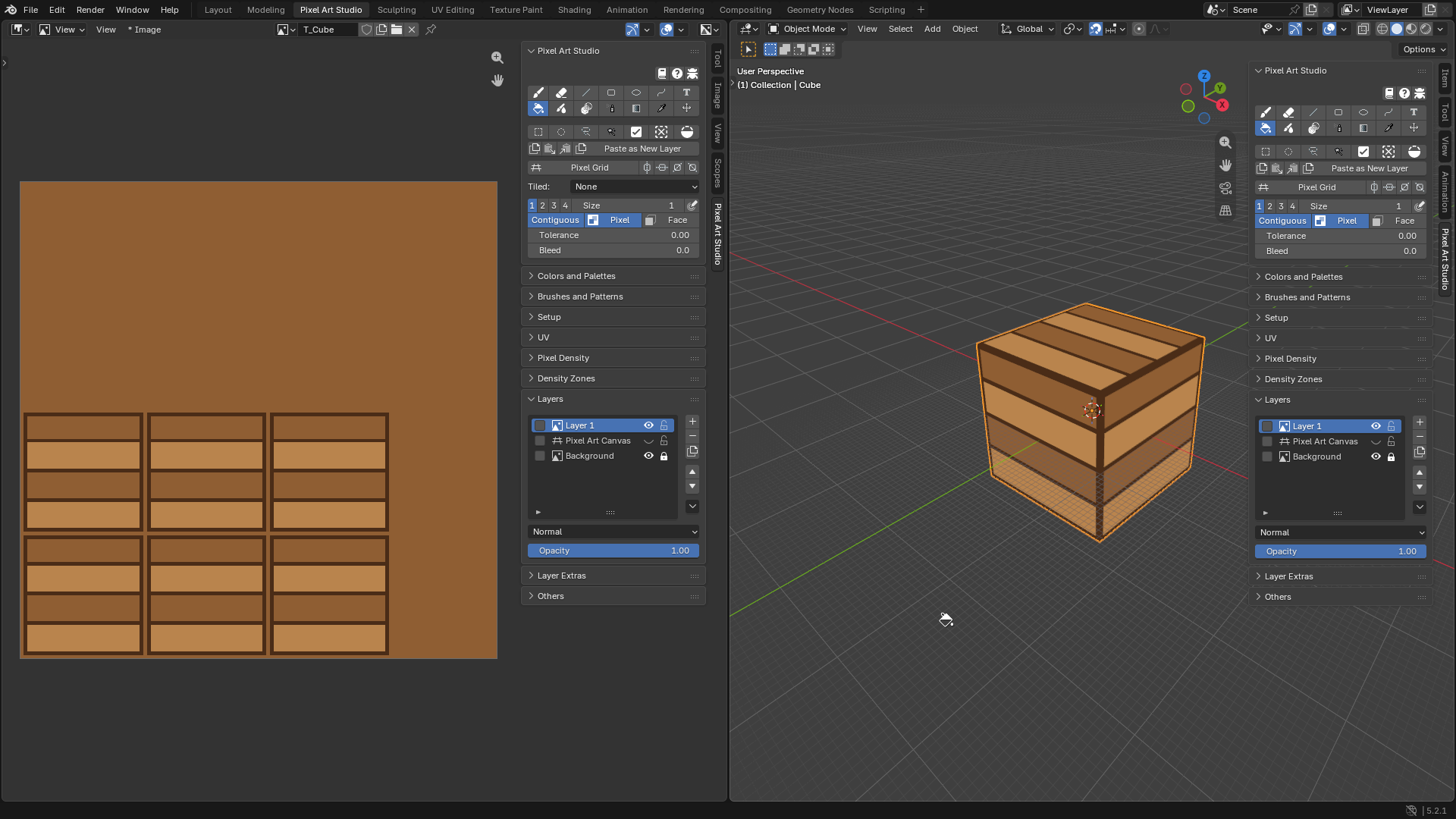
Task: Choose the line tool in image editor panel
Action: pos(586,93)
